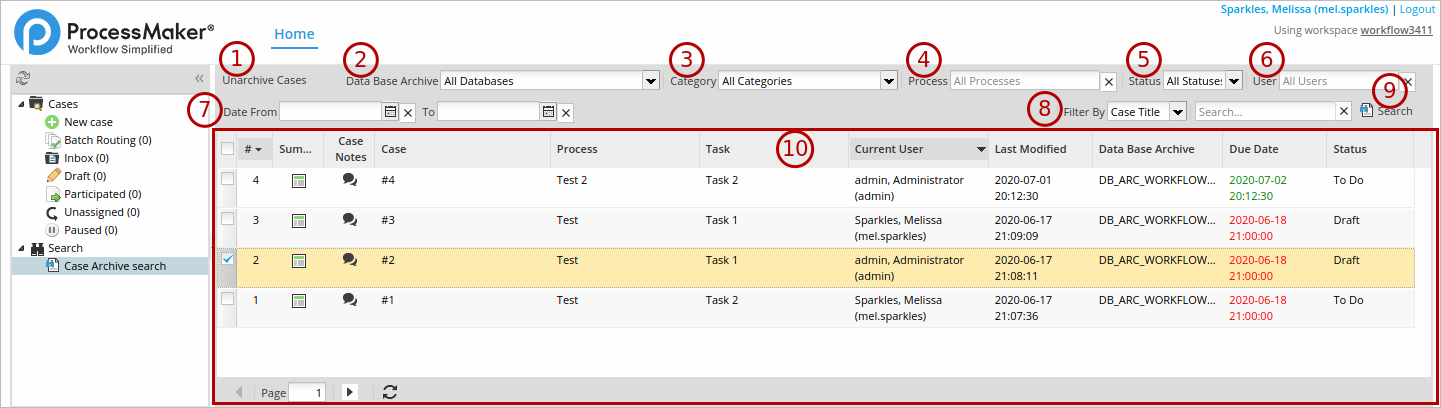Open case notes for case #3
The image size is (1441, 408).
349,219
